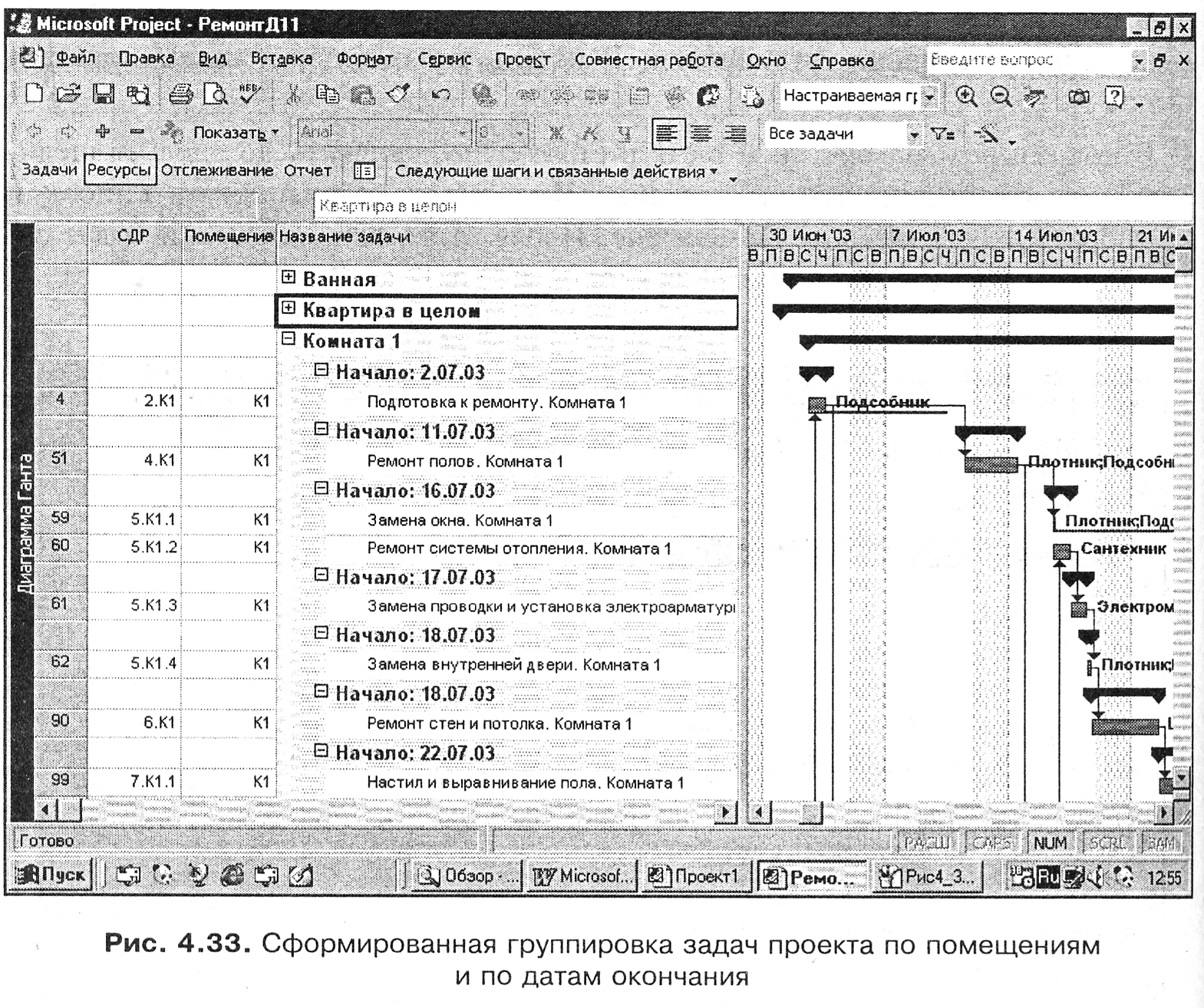Viewport: 1204px width, 1008px height.
Task: Open a file with the Open folder icon
Action: (x=68, y=94)
